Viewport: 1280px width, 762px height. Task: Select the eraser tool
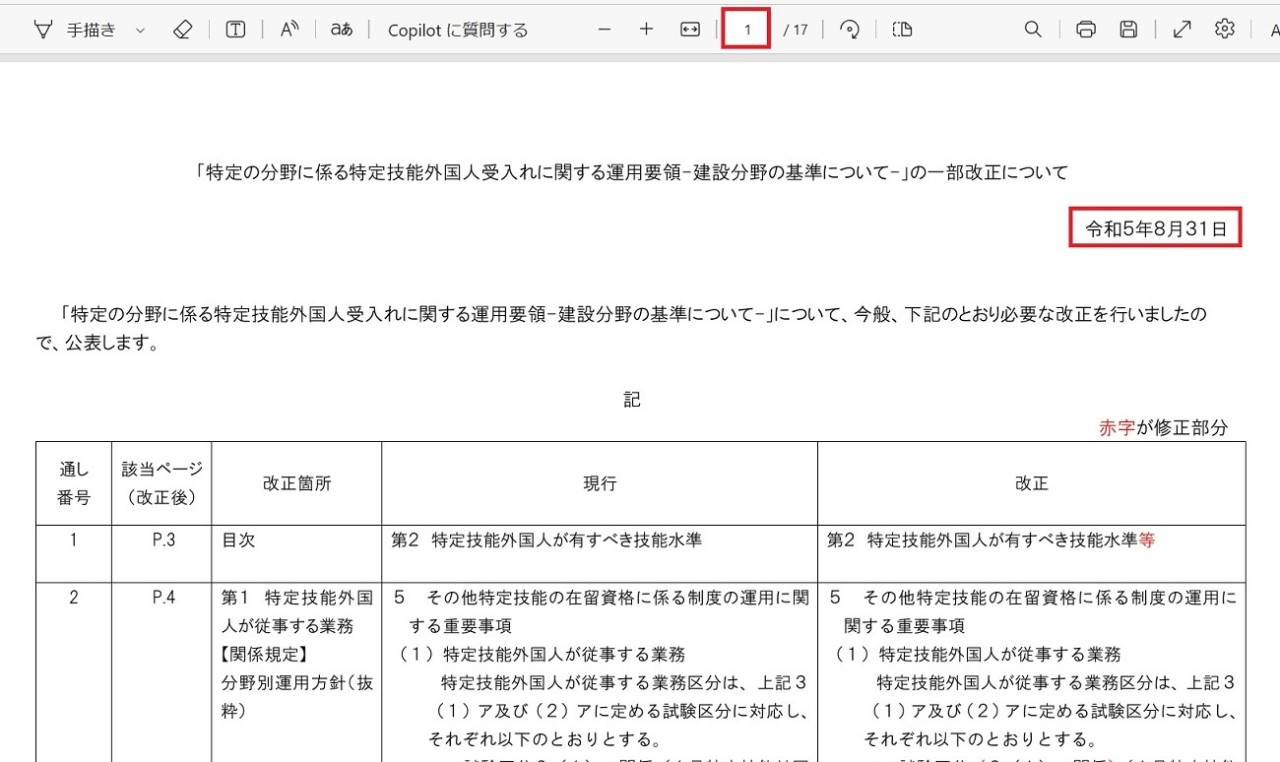click(182, 30)
